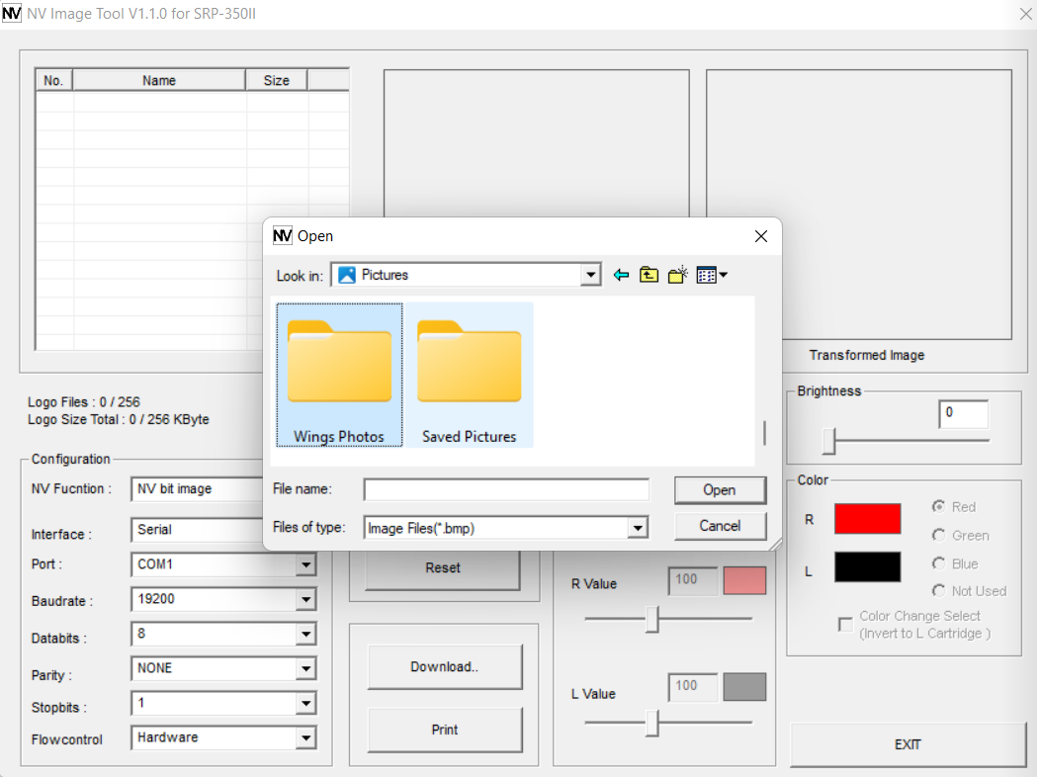Click the Up One Level folder icon

[x=649, y=275]
